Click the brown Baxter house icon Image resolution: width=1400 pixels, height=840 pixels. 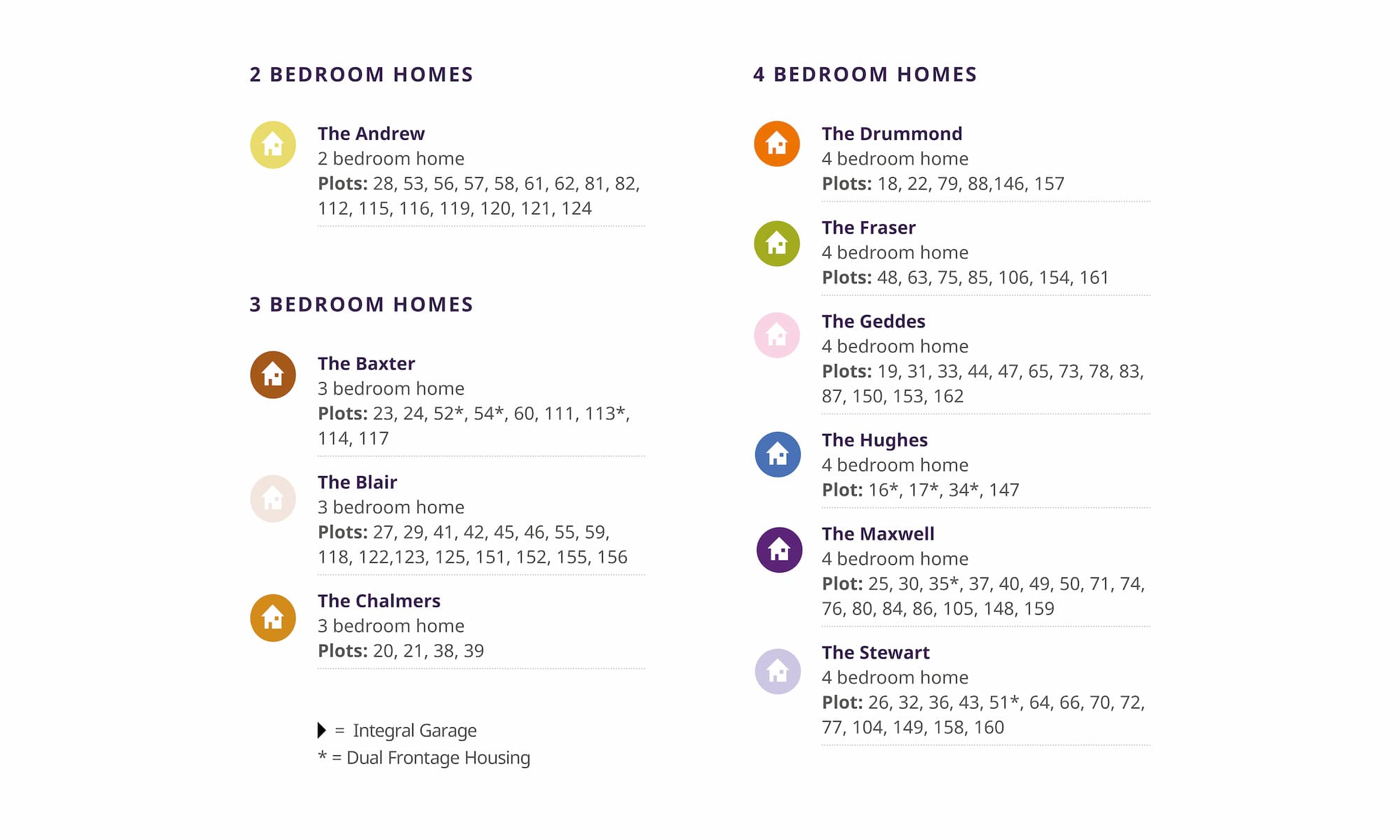click(x=273, y=374)
